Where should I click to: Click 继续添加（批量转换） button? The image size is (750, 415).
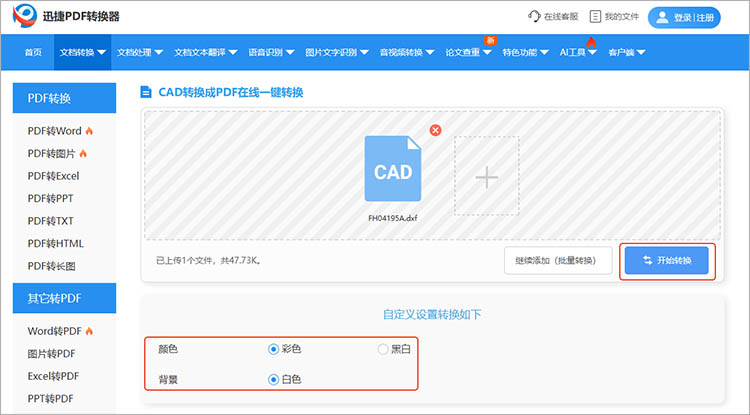point(558,261)
